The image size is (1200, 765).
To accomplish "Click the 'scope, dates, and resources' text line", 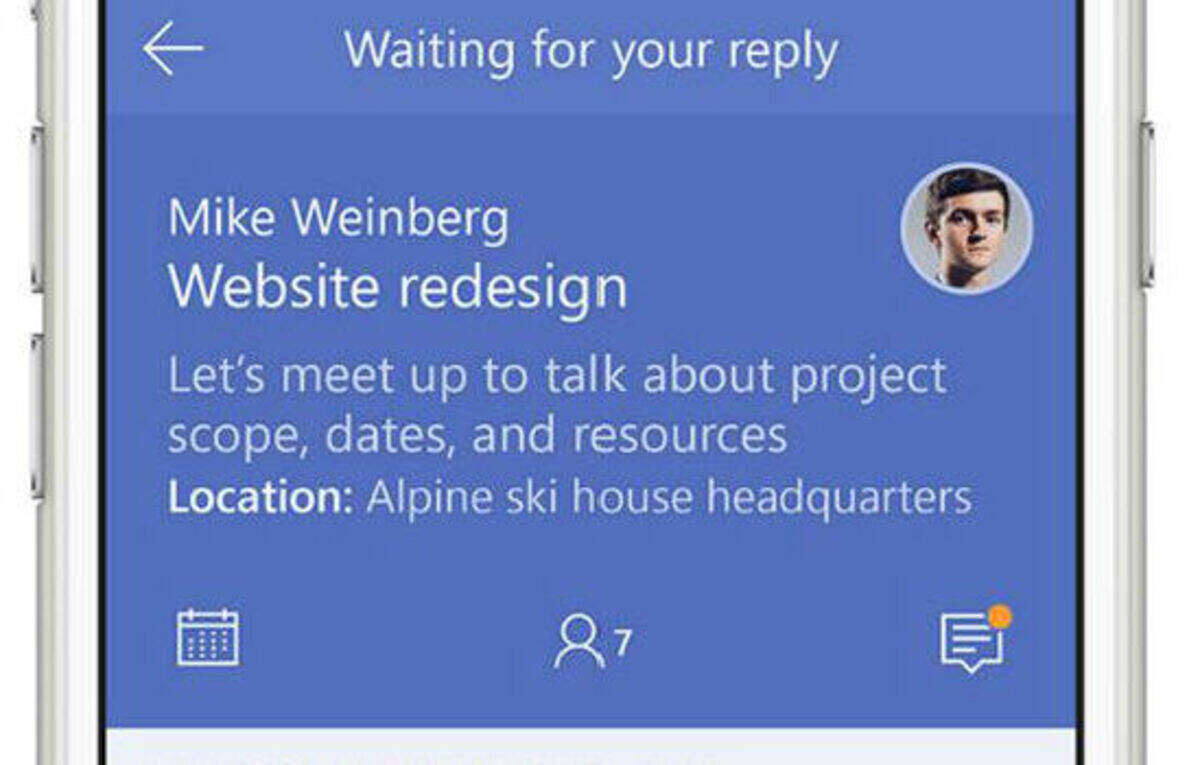I will pyautogui.click(x=477, y=436).
